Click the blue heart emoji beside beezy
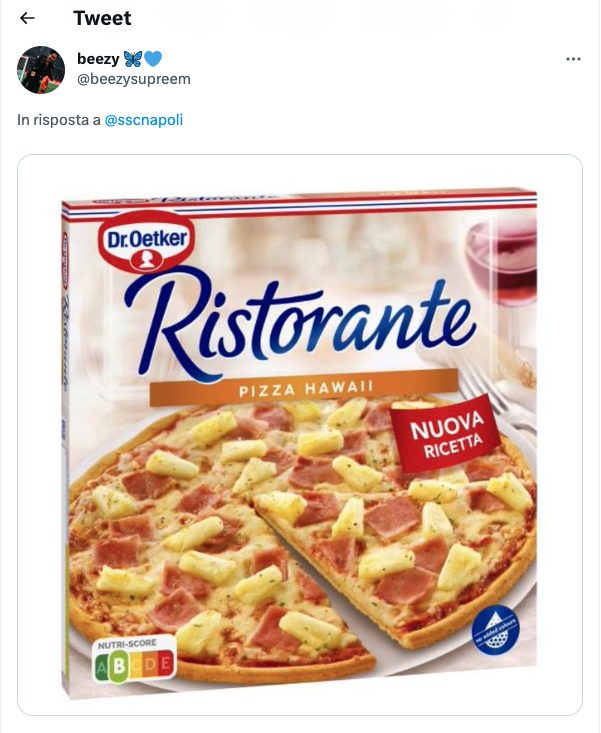Screen dimensions: 601x733 click(153, 59)
